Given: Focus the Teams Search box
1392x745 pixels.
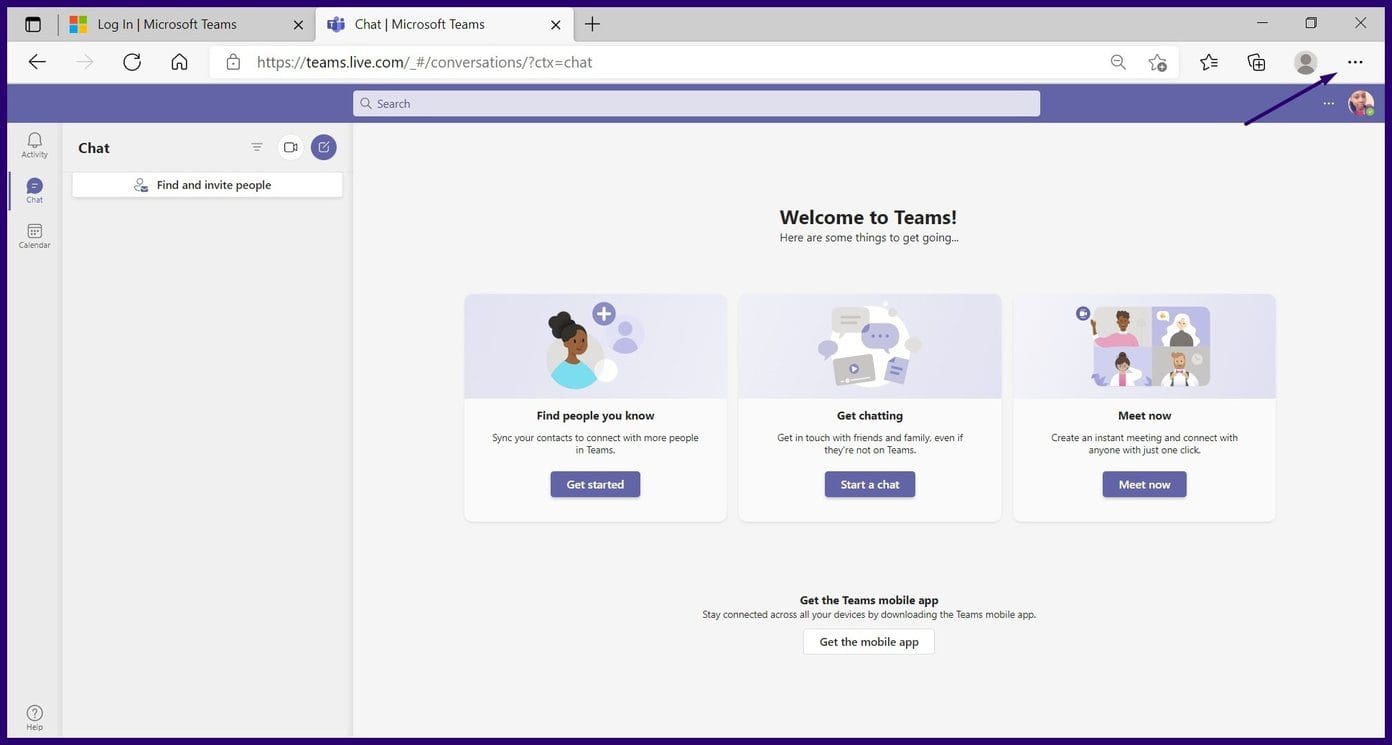Looking at the screenshot, I should [x=696, y=103].
